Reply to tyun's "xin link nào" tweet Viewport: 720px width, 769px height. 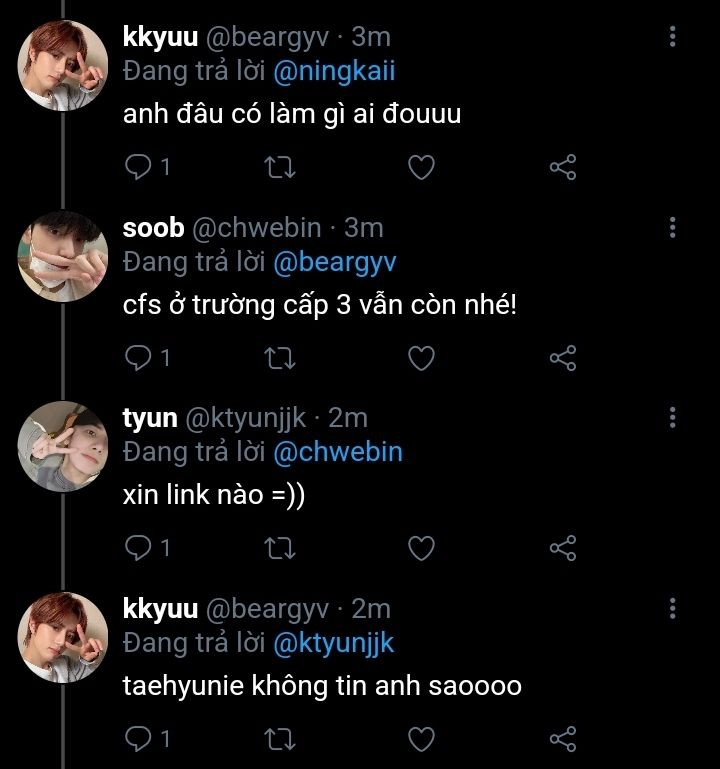click(x=137, y=547)
